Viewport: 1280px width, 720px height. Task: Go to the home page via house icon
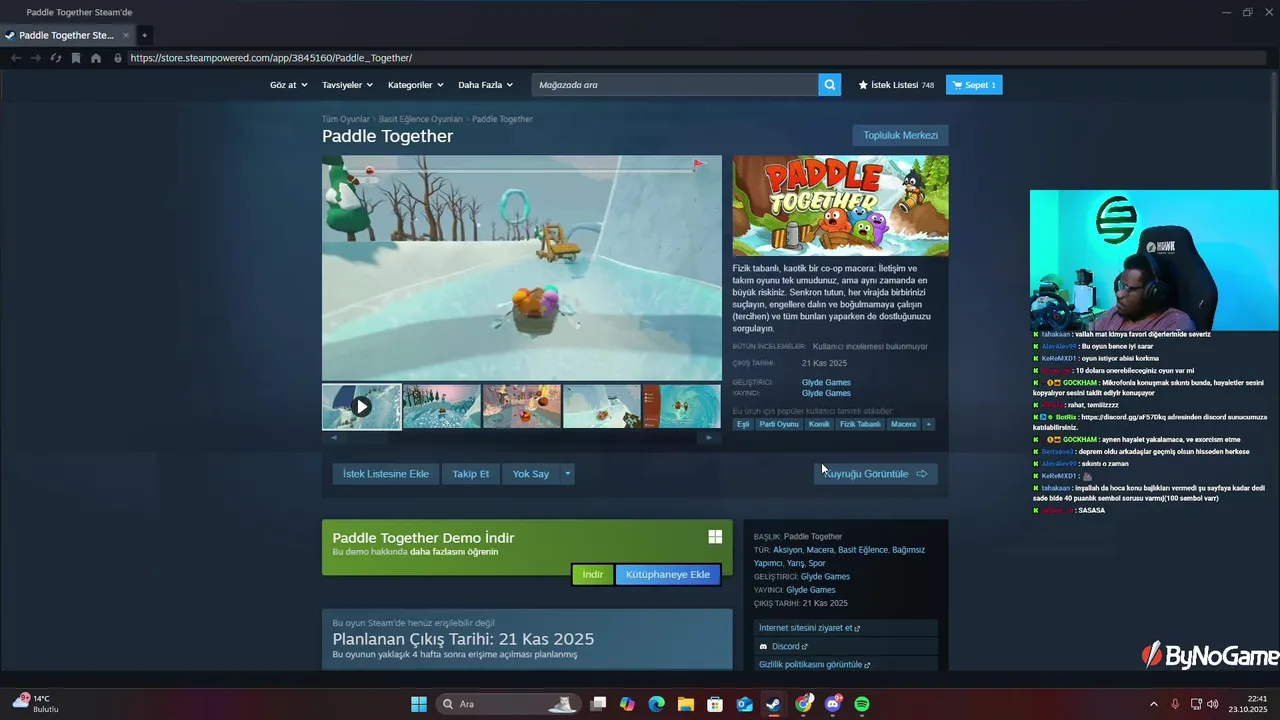click(96, 58)
